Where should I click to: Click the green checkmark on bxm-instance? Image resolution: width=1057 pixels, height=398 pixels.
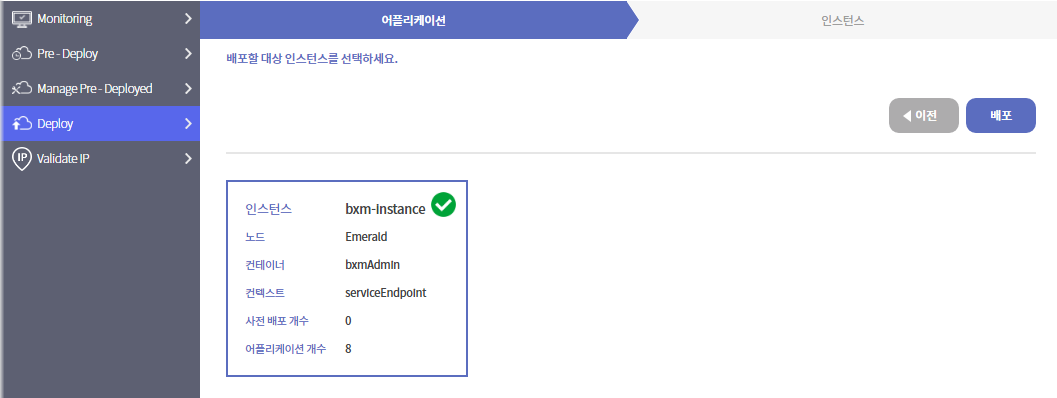click(444, 205)
